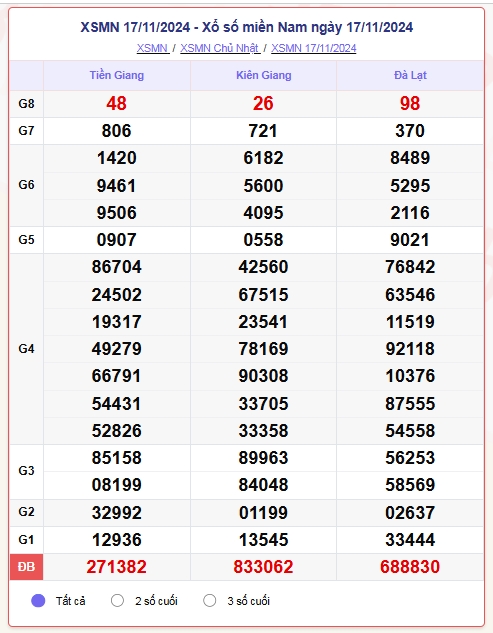Click Đà Lạt special prize 688830

point(410,567)
